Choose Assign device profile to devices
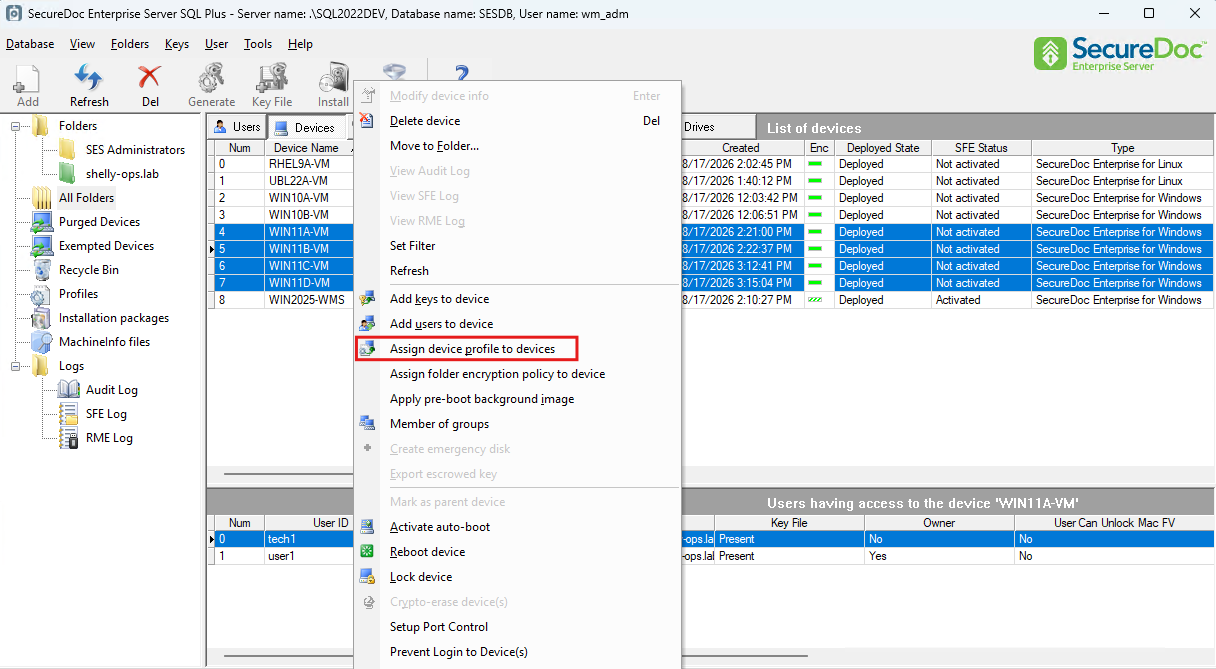Screen dimensions: 1216x669 [x=472, y=349]
